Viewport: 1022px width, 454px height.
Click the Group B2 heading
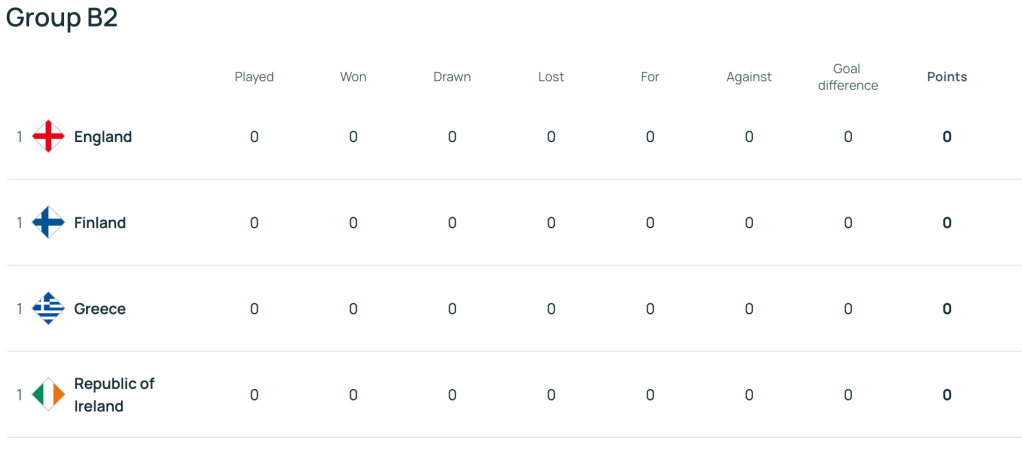pos(62,18)
